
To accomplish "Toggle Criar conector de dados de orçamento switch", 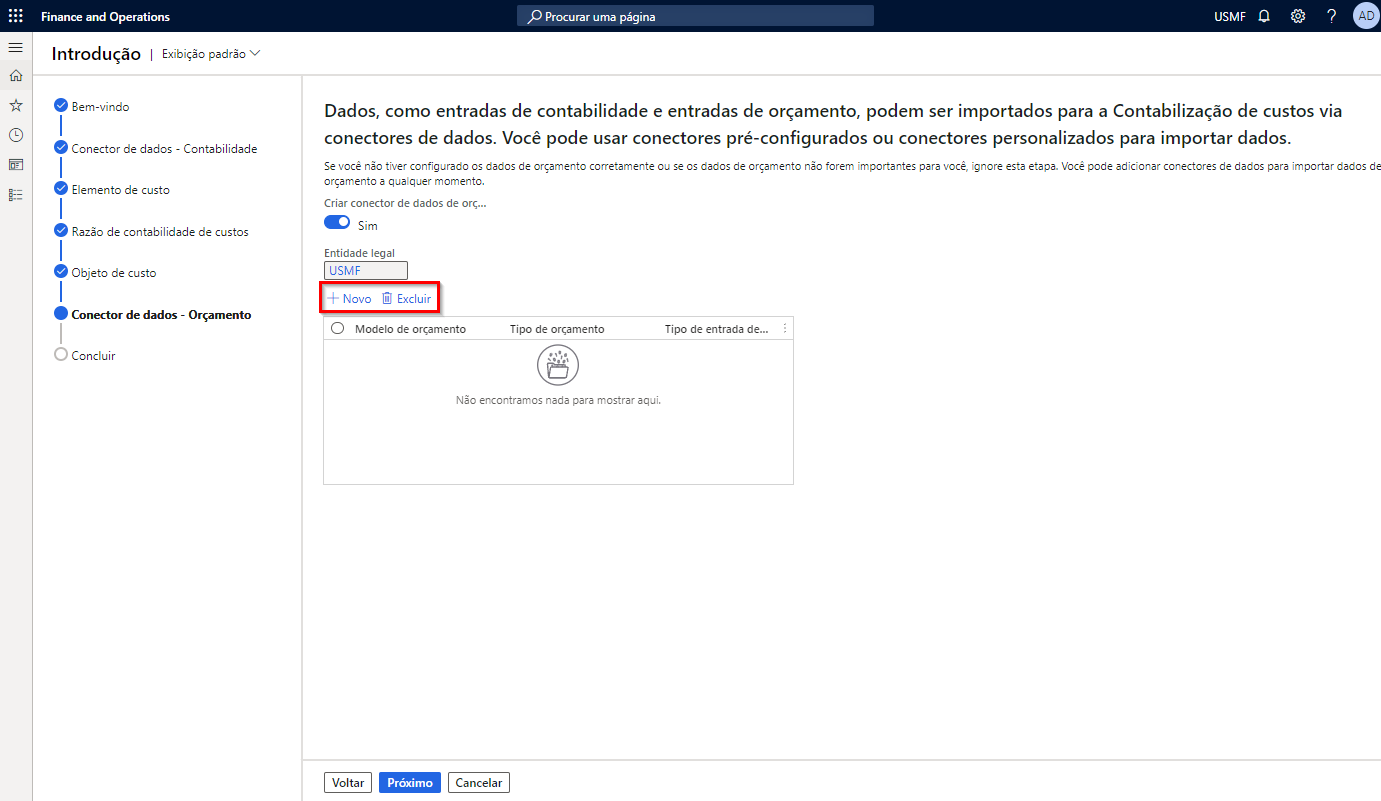I will [337, 222].
